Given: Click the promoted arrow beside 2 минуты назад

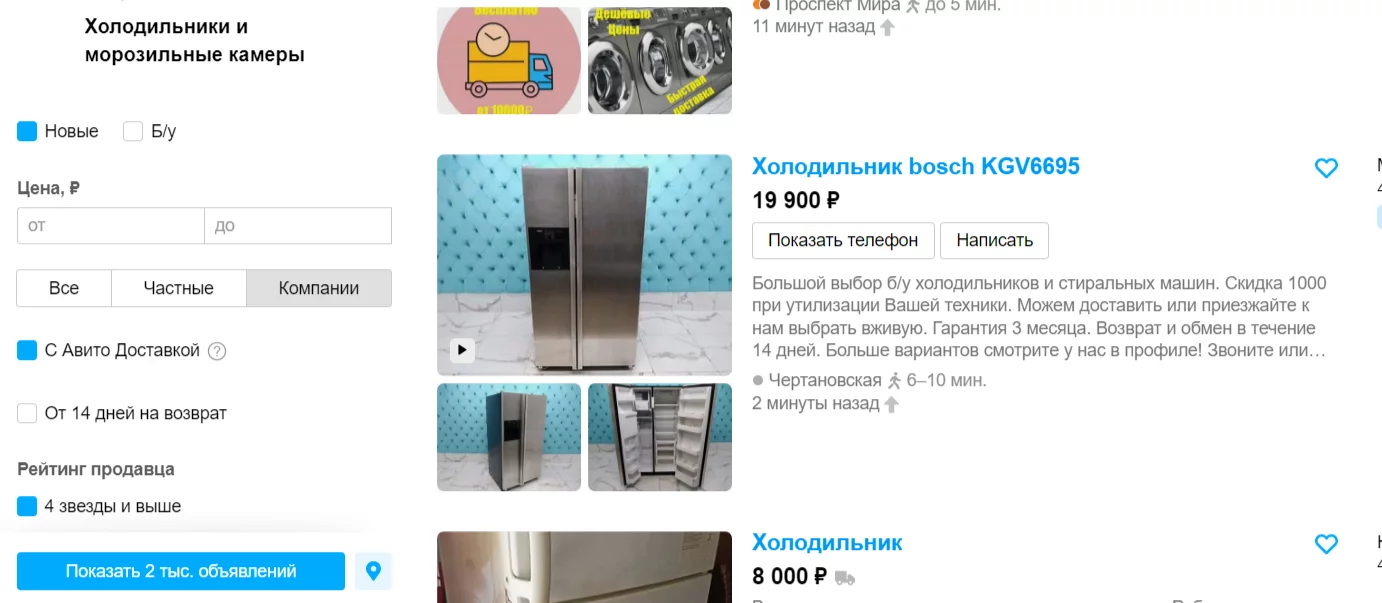Looking at the screenshot, I should pos(891,404).
